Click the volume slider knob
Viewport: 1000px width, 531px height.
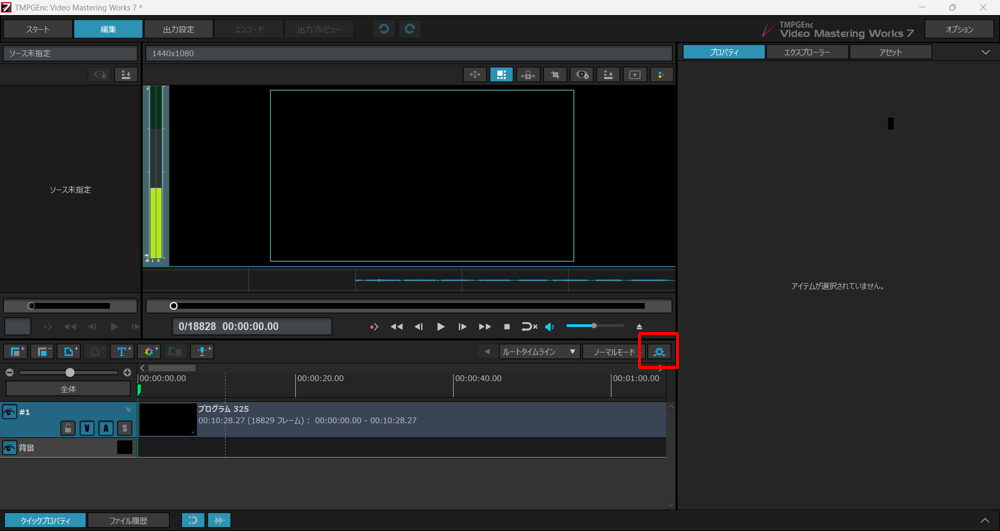coord(594,326)
